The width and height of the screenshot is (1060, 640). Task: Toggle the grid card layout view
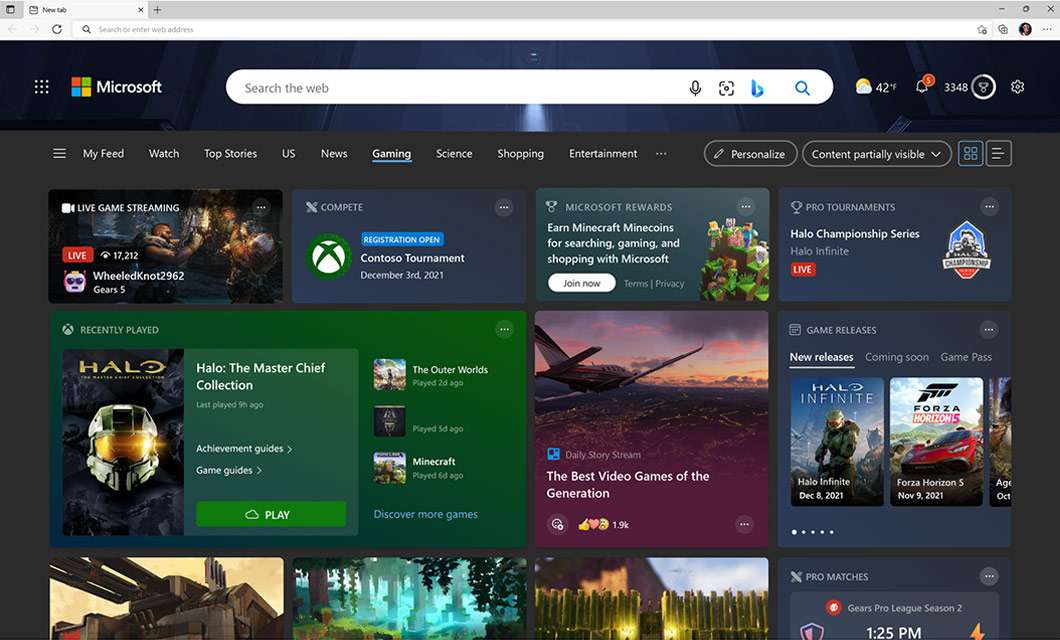click(970, 153)
